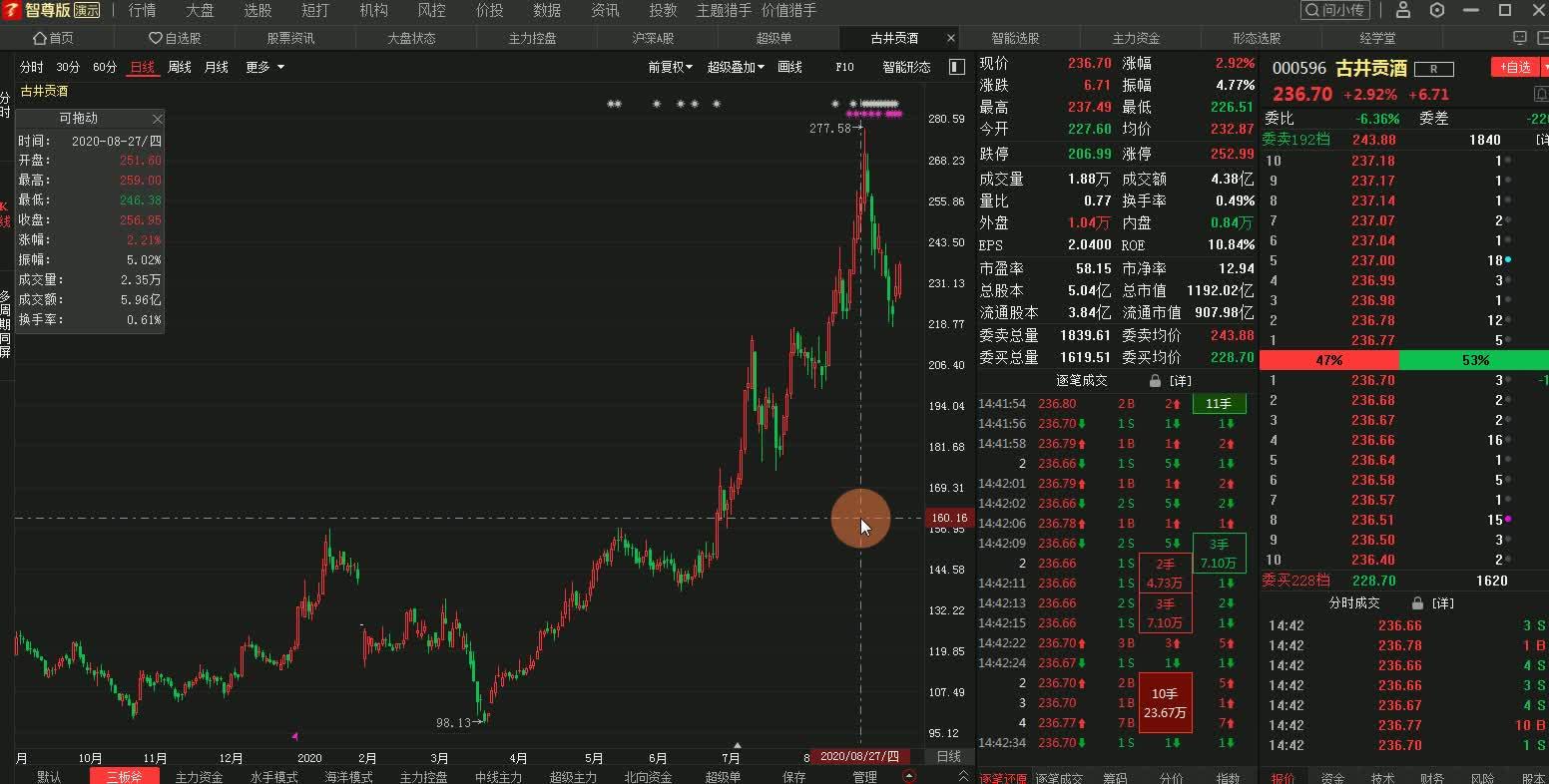Click the 多周期同屏 side label
This screenshot has width=1549, height=784.
(x=5, y=324)
